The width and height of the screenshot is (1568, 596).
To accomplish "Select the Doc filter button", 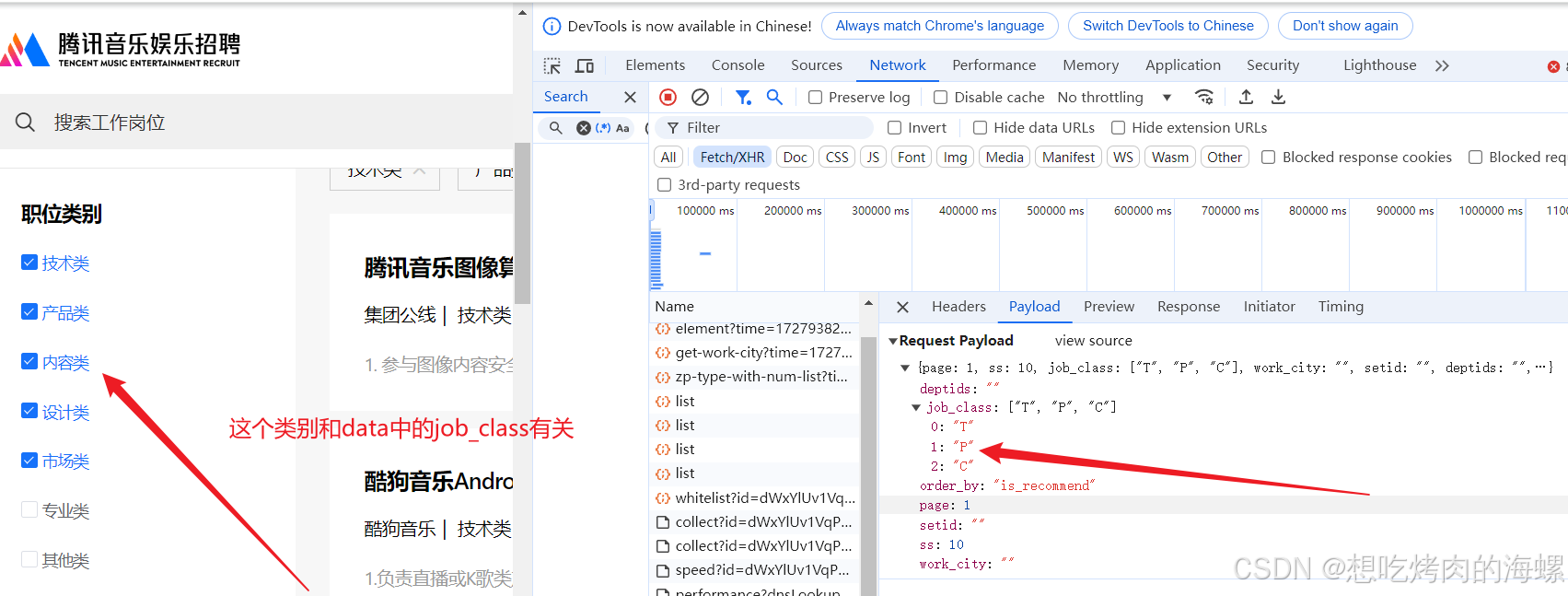I will [796, 158].
